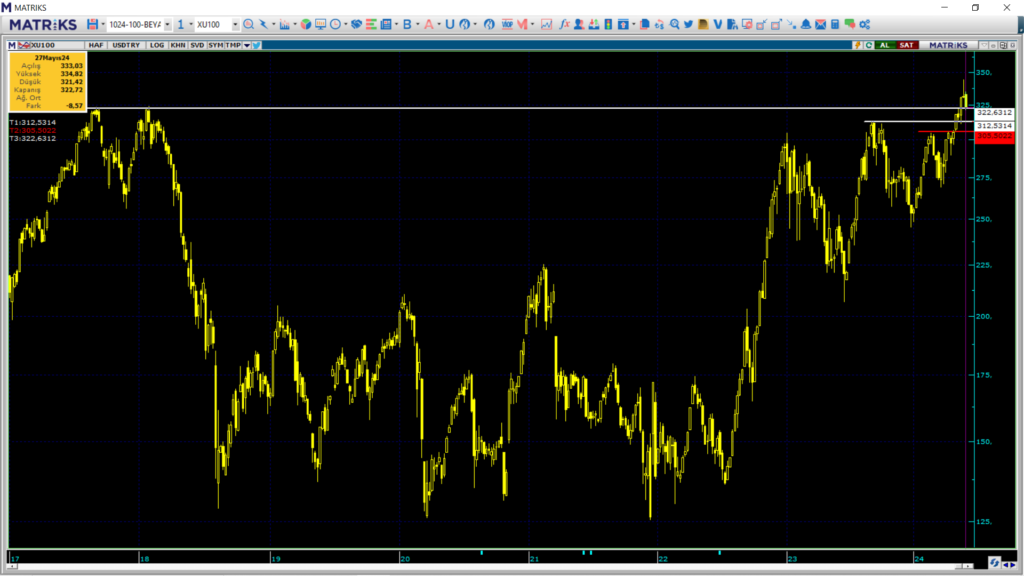Click the fx formula icon

564,24
